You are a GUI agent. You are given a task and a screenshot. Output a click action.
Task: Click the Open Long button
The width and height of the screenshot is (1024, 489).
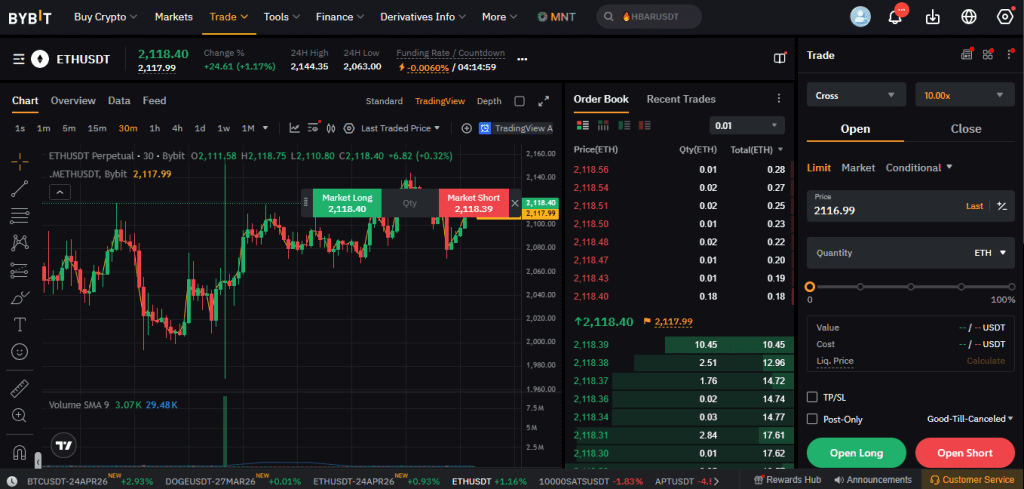coord(856,453)
